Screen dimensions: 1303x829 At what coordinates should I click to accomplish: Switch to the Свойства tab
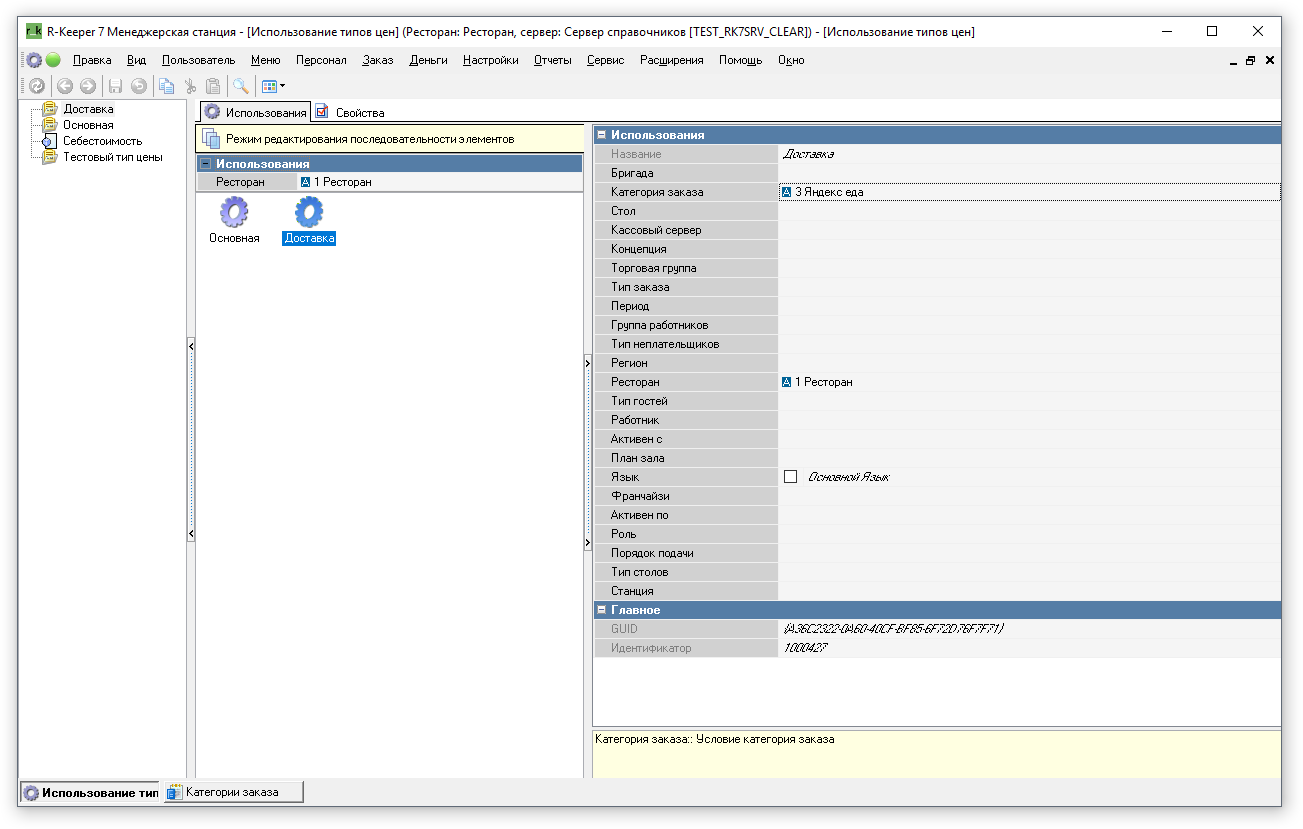pyautogui.click(x=350, y=112)
